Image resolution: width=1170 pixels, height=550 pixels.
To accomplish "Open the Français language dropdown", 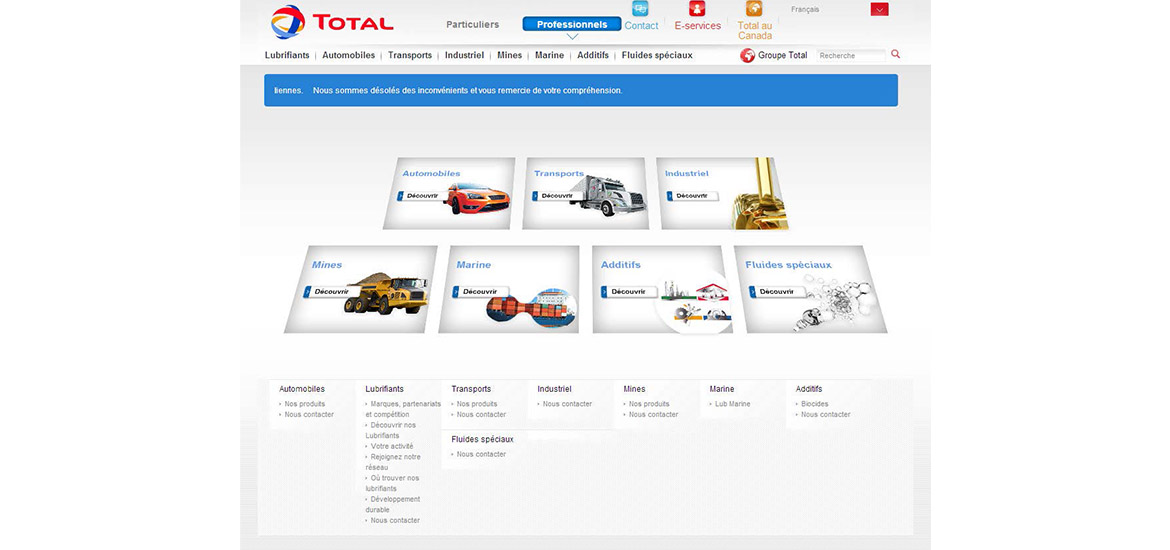I will pyautogui.click(x=879, y=10).
